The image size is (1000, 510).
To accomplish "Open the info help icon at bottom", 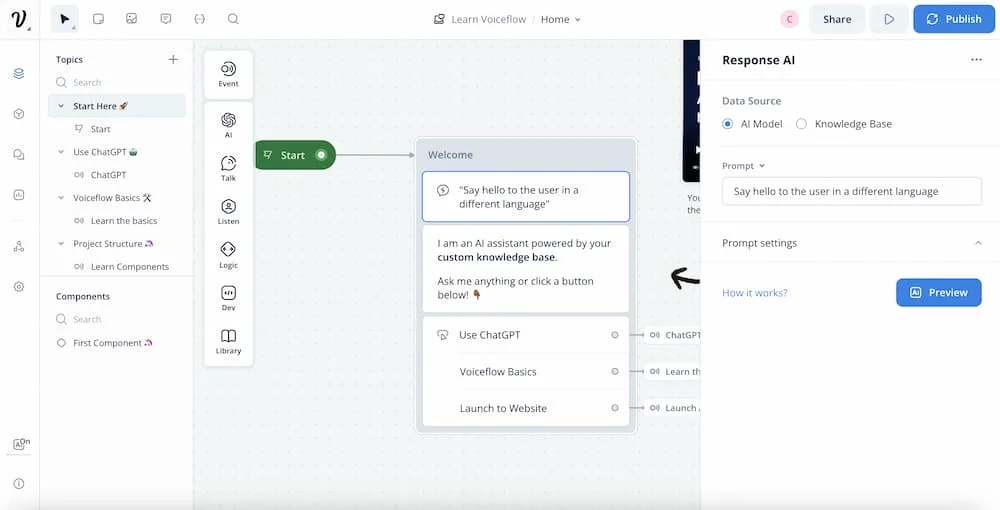I will pyautogui.click(x=19, y=484).
